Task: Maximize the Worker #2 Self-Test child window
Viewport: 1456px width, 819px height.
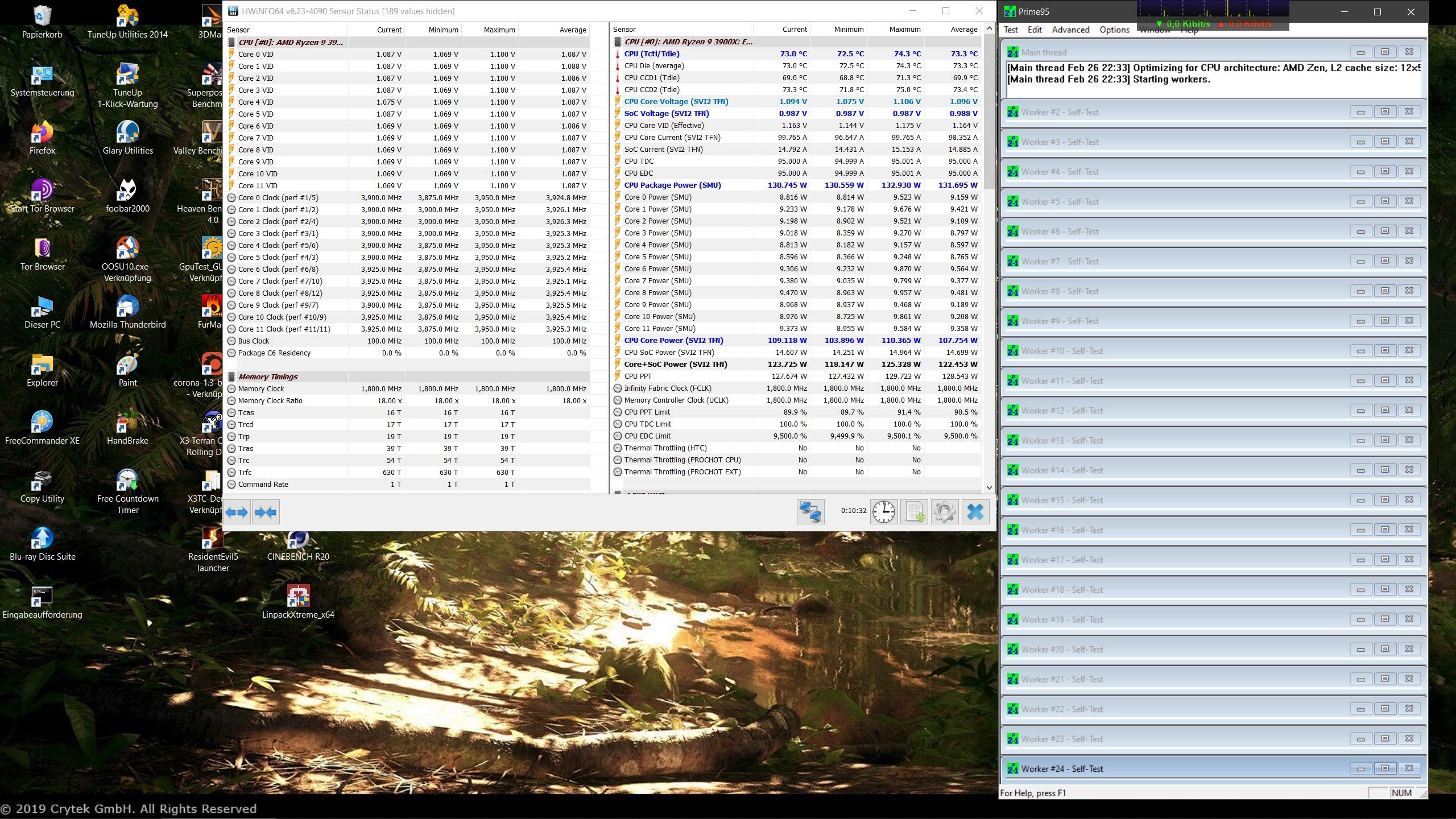Action: click(1385, 111)
